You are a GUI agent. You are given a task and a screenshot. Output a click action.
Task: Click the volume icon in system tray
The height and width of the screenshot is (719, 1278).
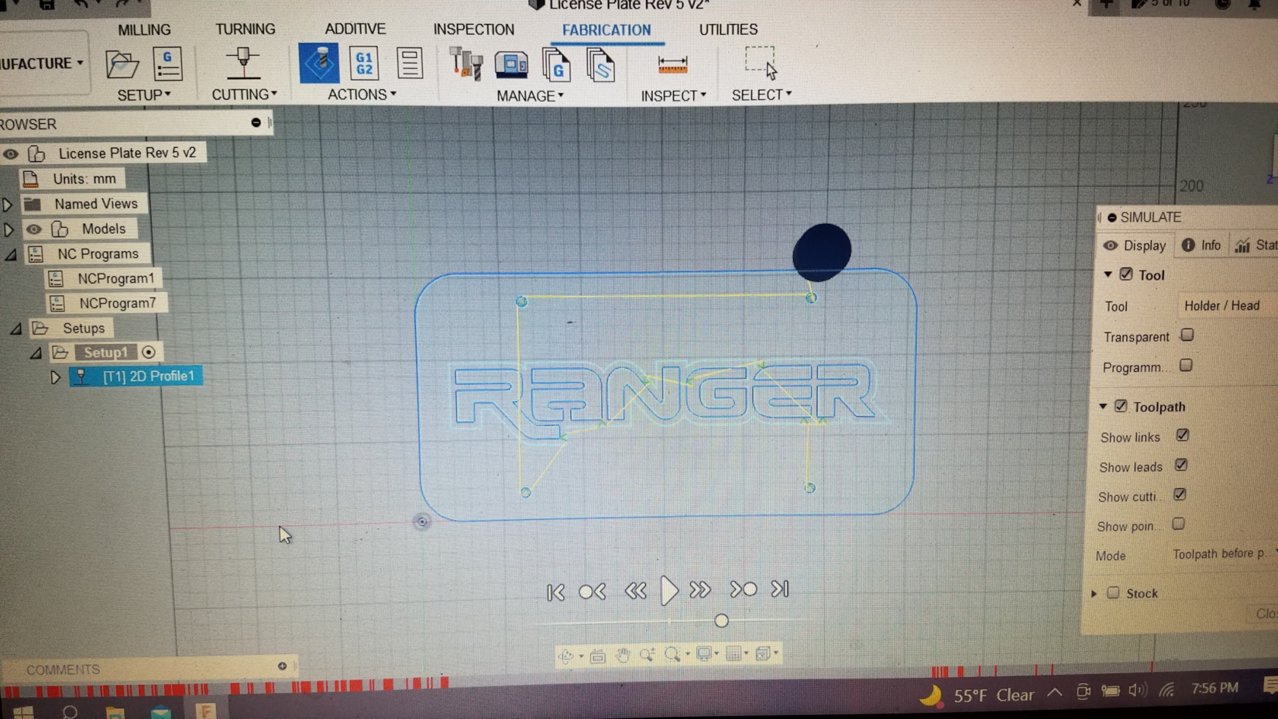(1138, 690)
